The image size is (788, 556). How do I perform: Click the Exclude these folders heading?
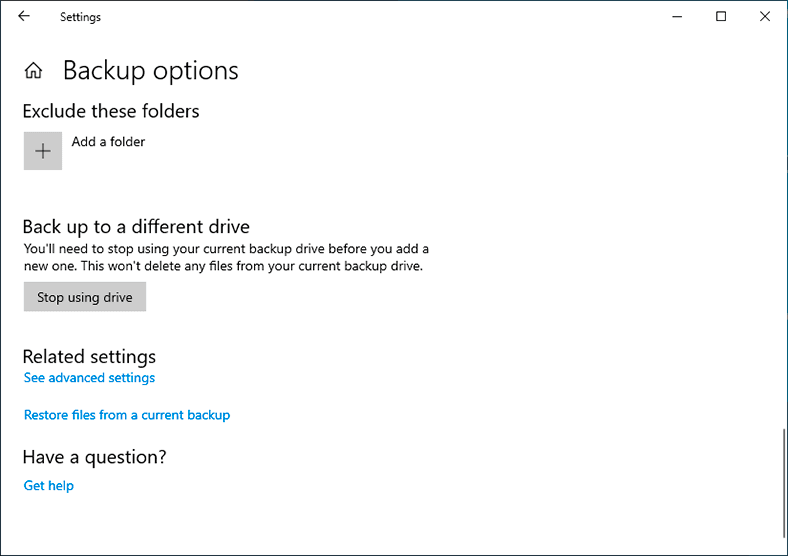coord(111,111)
